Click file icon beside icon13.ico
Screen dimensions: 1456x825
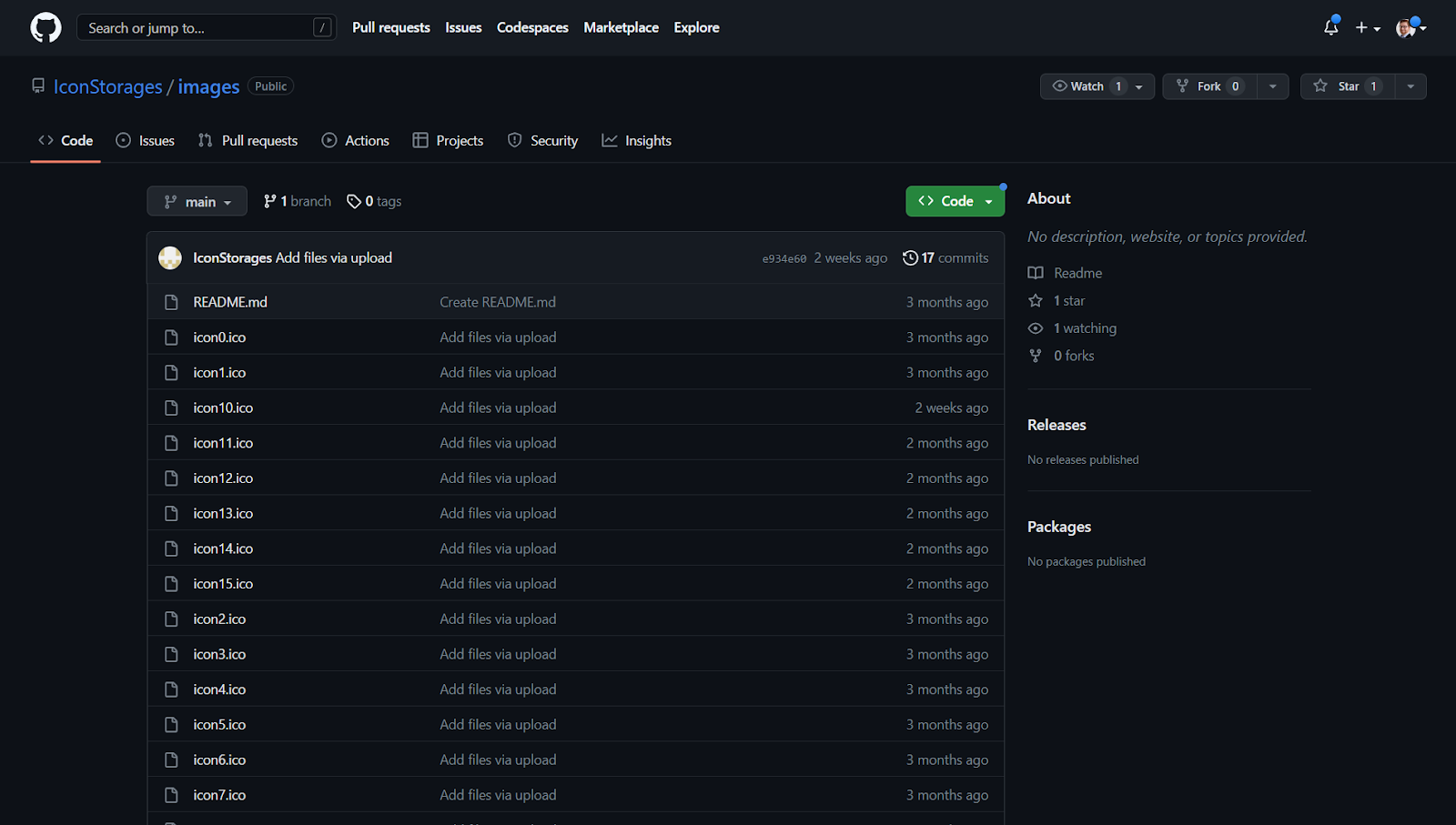(x=171, y=513)
